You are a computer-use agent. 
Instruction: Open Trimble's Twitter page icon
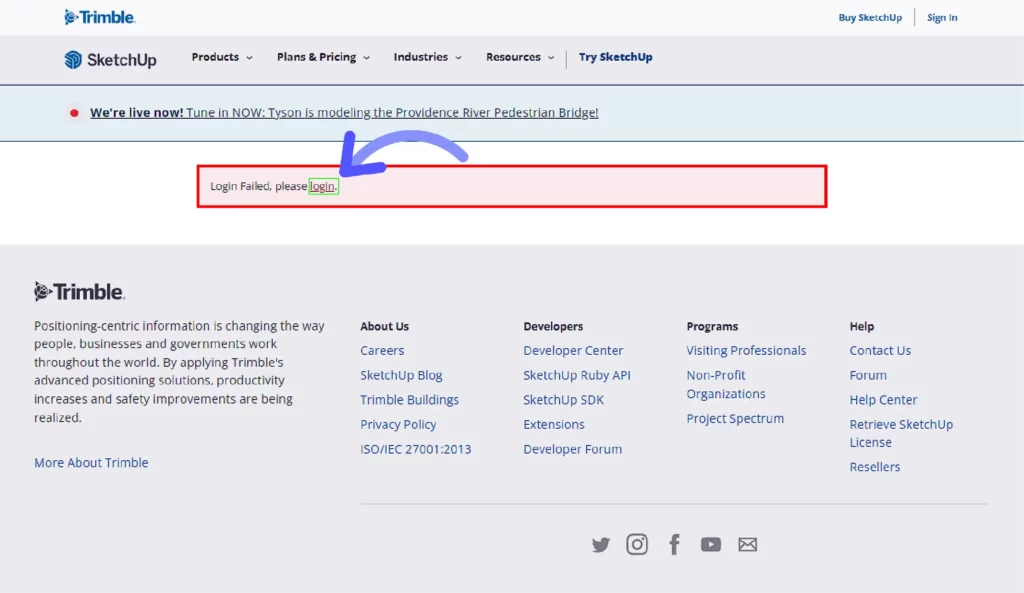tap(600, 544)
